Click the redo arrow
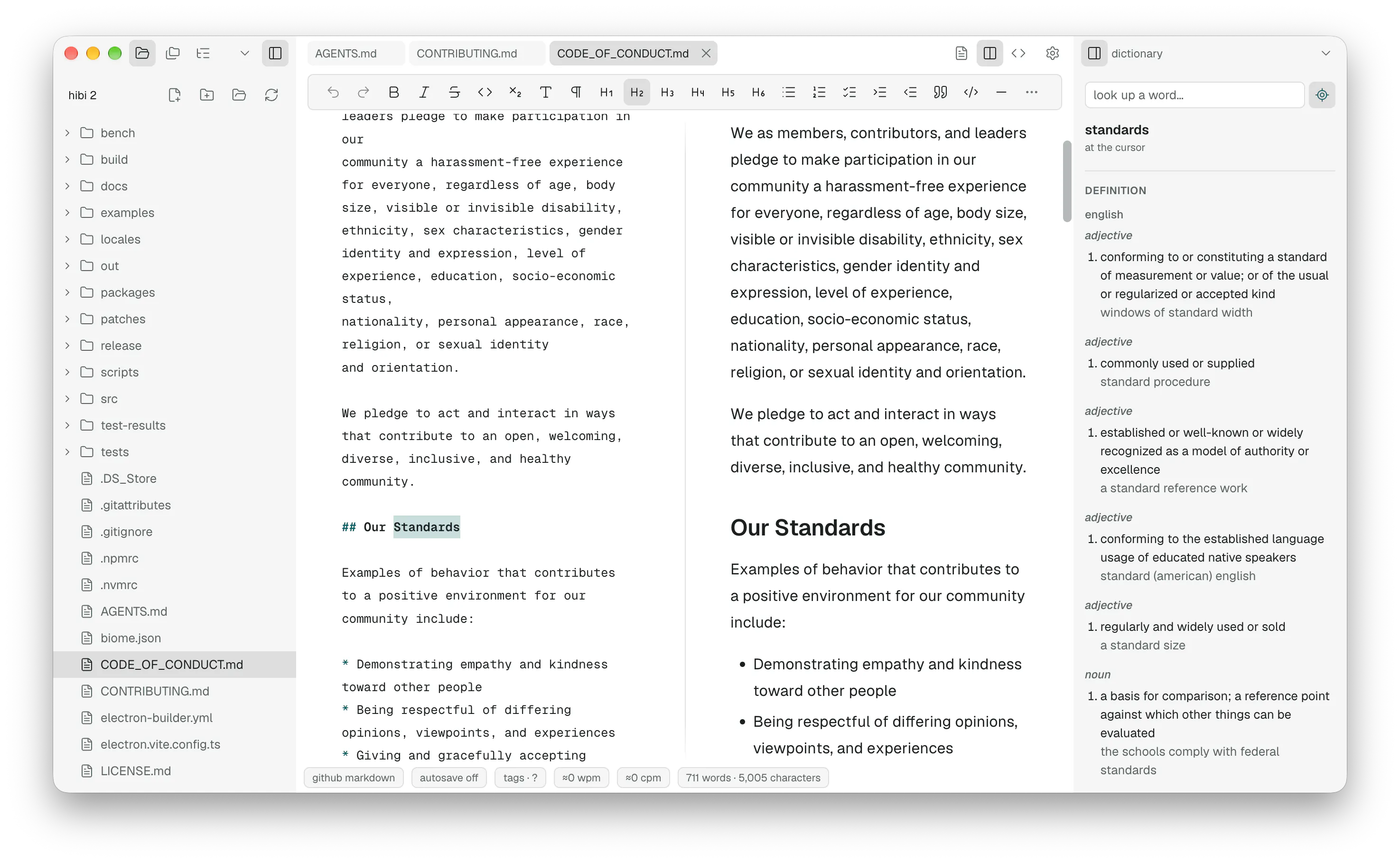 point(364,92)
